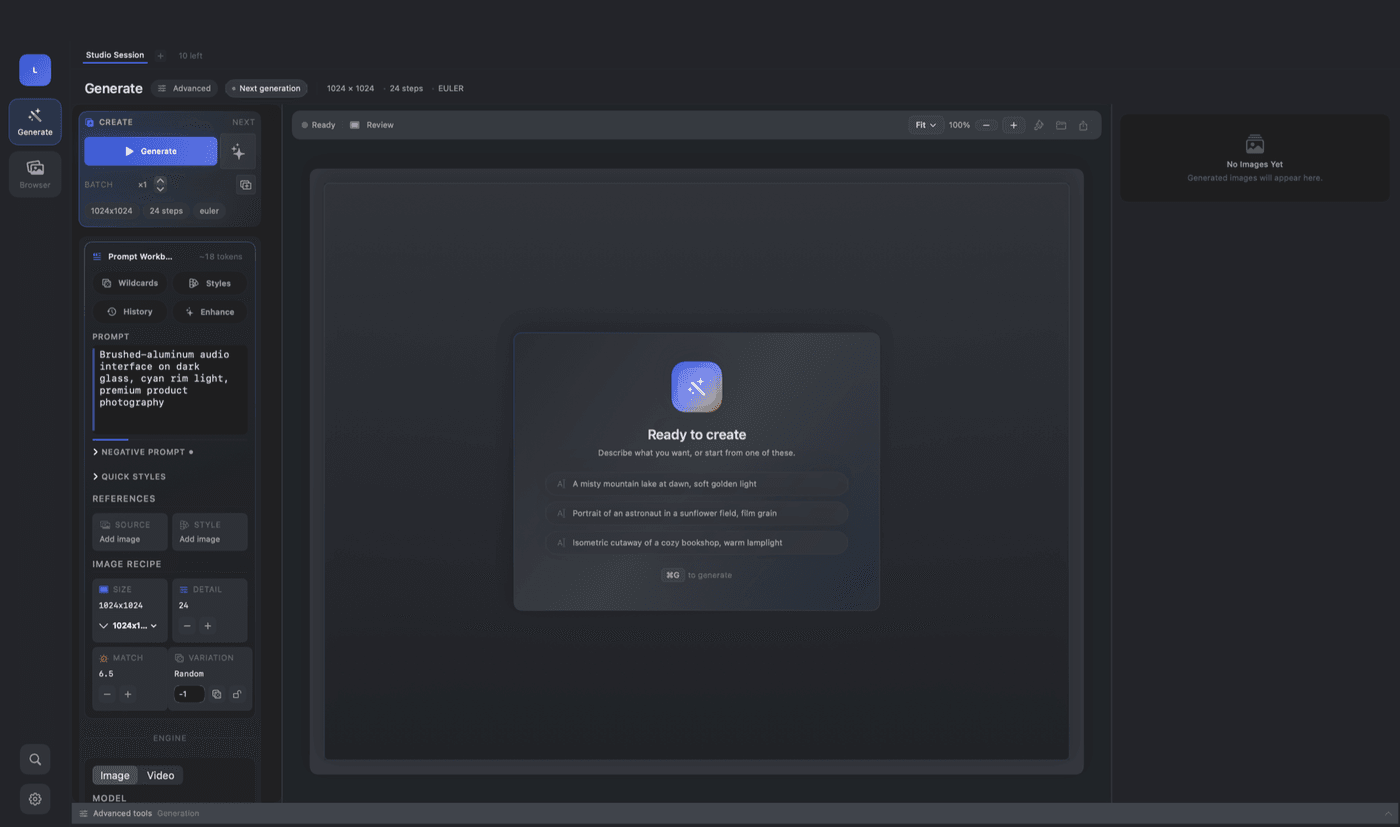Click the sparkle icon next to Generate
Viewport: 1400px width, 827px height.
(x=238, y=152)
